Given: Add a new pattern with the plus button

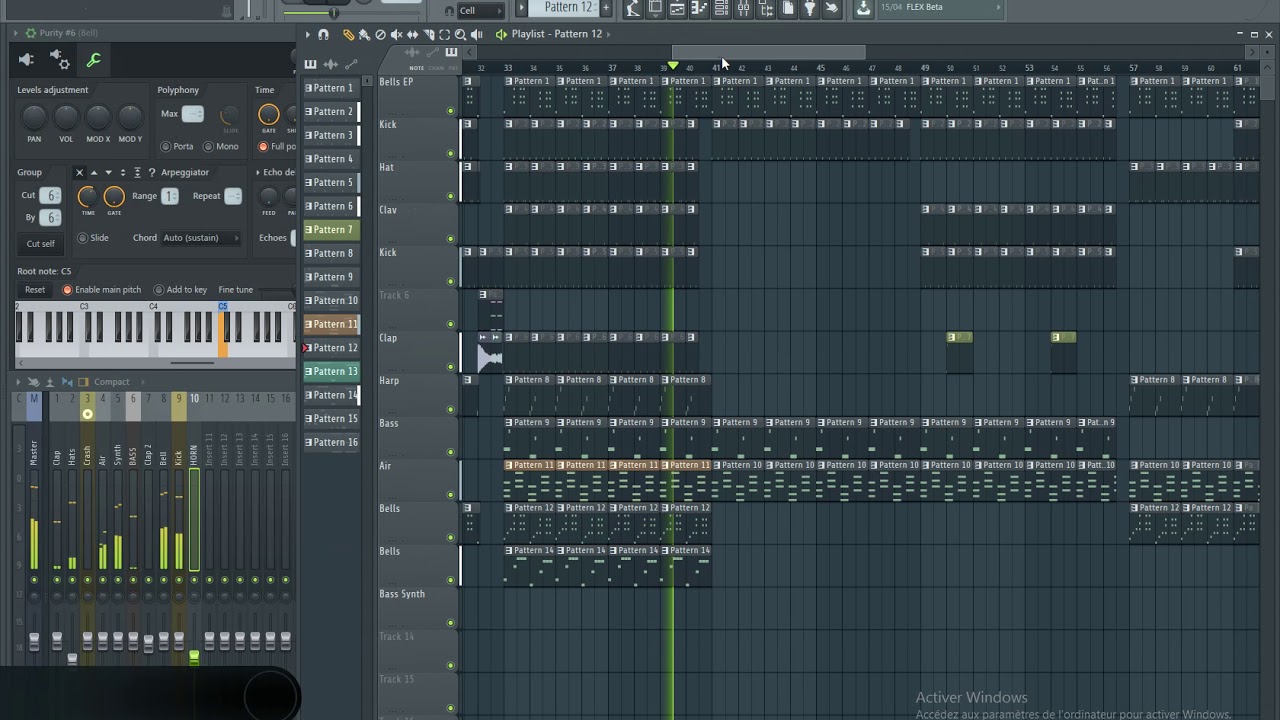Looking at the screenshot, I should (x=606, y=9).
